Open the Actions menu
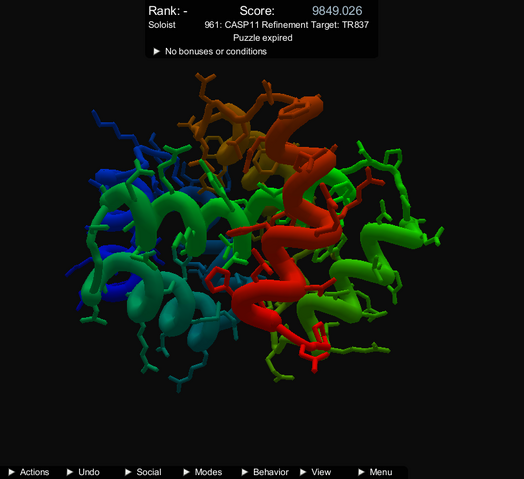 29,472
